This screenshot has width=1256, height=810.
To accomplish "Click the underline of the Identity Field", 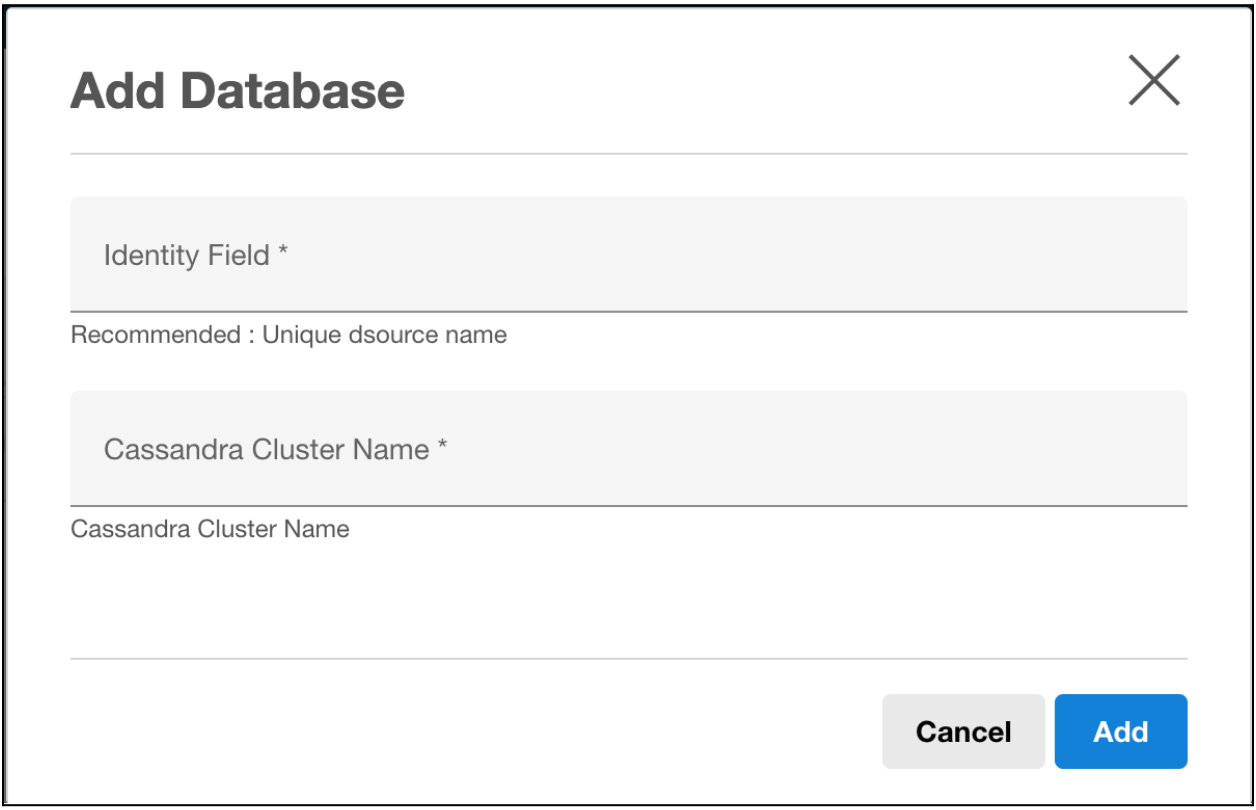I will tap(628, 311).
